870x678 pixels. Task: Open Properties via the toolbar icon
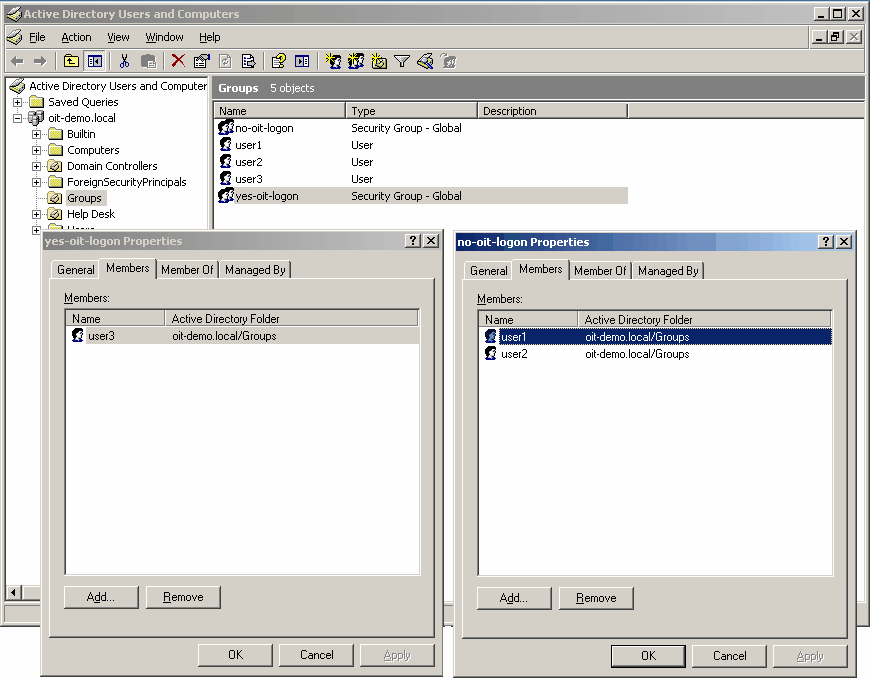click(x=202, y=61)
